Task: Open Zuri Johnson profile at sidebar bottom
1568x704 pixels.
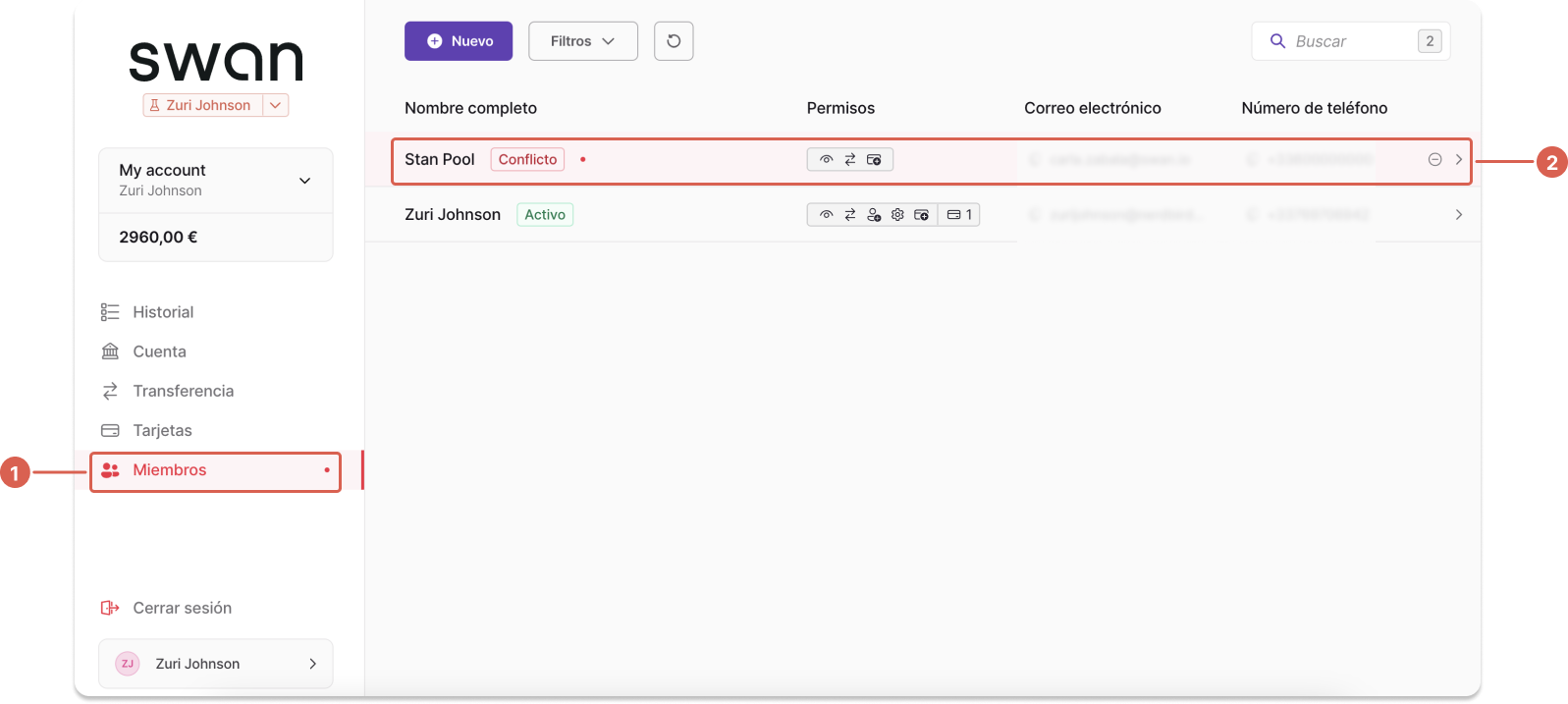Action: click(216, 664)
